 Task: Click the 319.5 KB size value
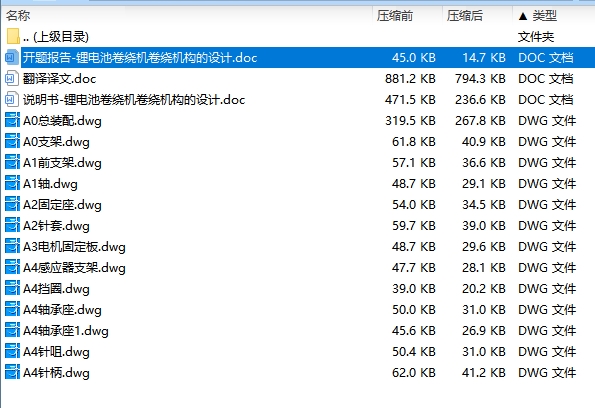point(410,121)
